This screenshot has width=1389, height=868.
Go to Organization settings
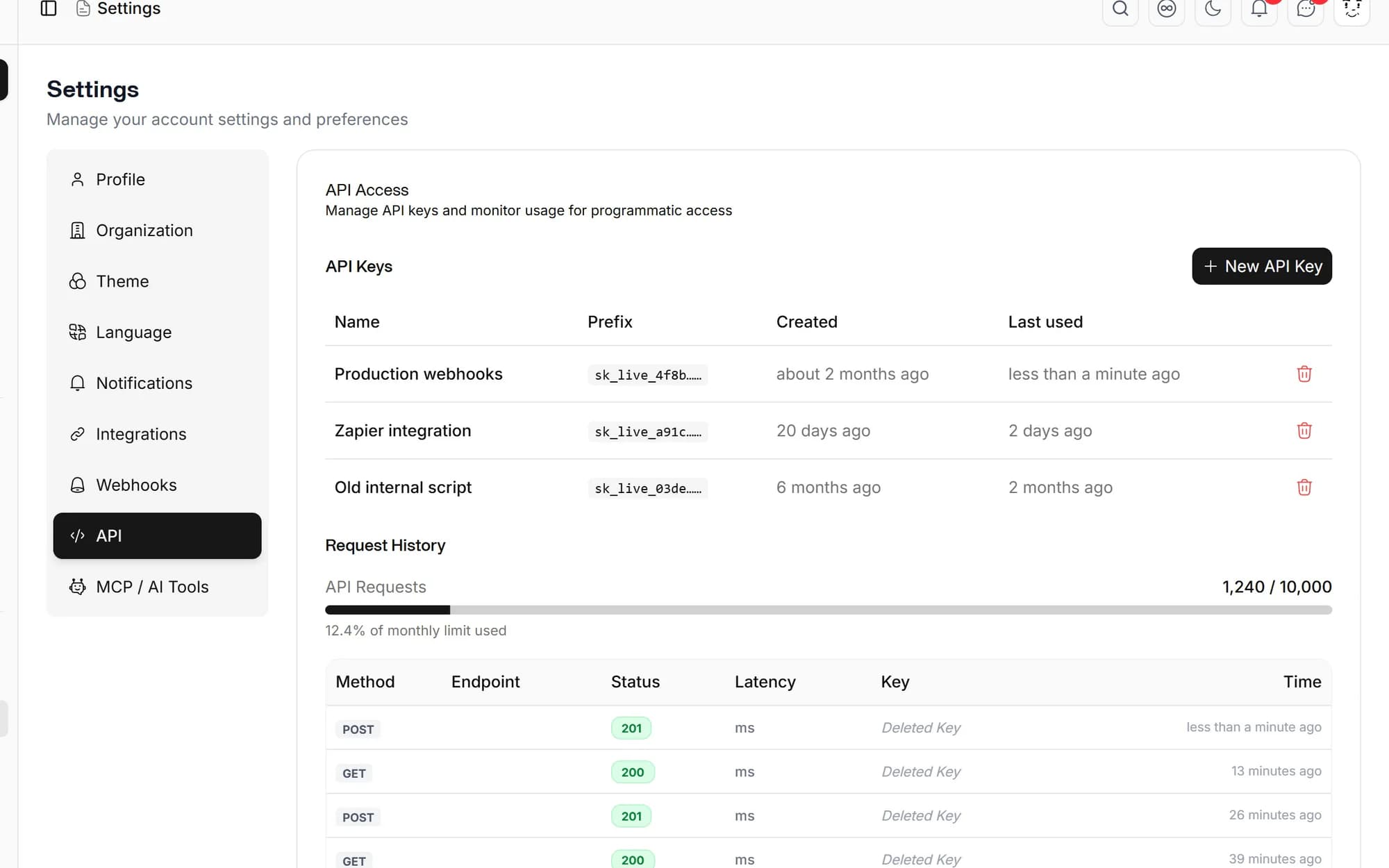(x=157, y=231)
